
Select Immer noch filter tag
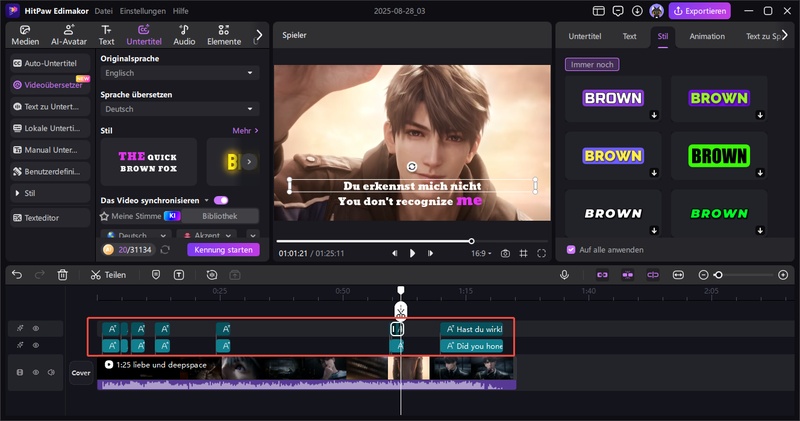coord(592,64)
